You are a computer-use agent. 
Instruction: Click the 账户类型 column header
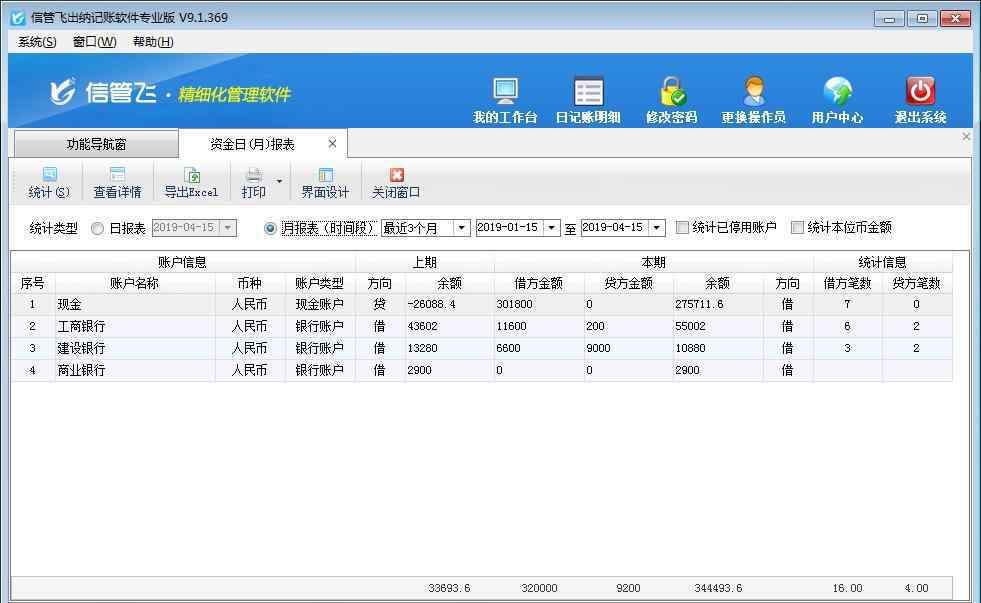(x=319, y=283)
